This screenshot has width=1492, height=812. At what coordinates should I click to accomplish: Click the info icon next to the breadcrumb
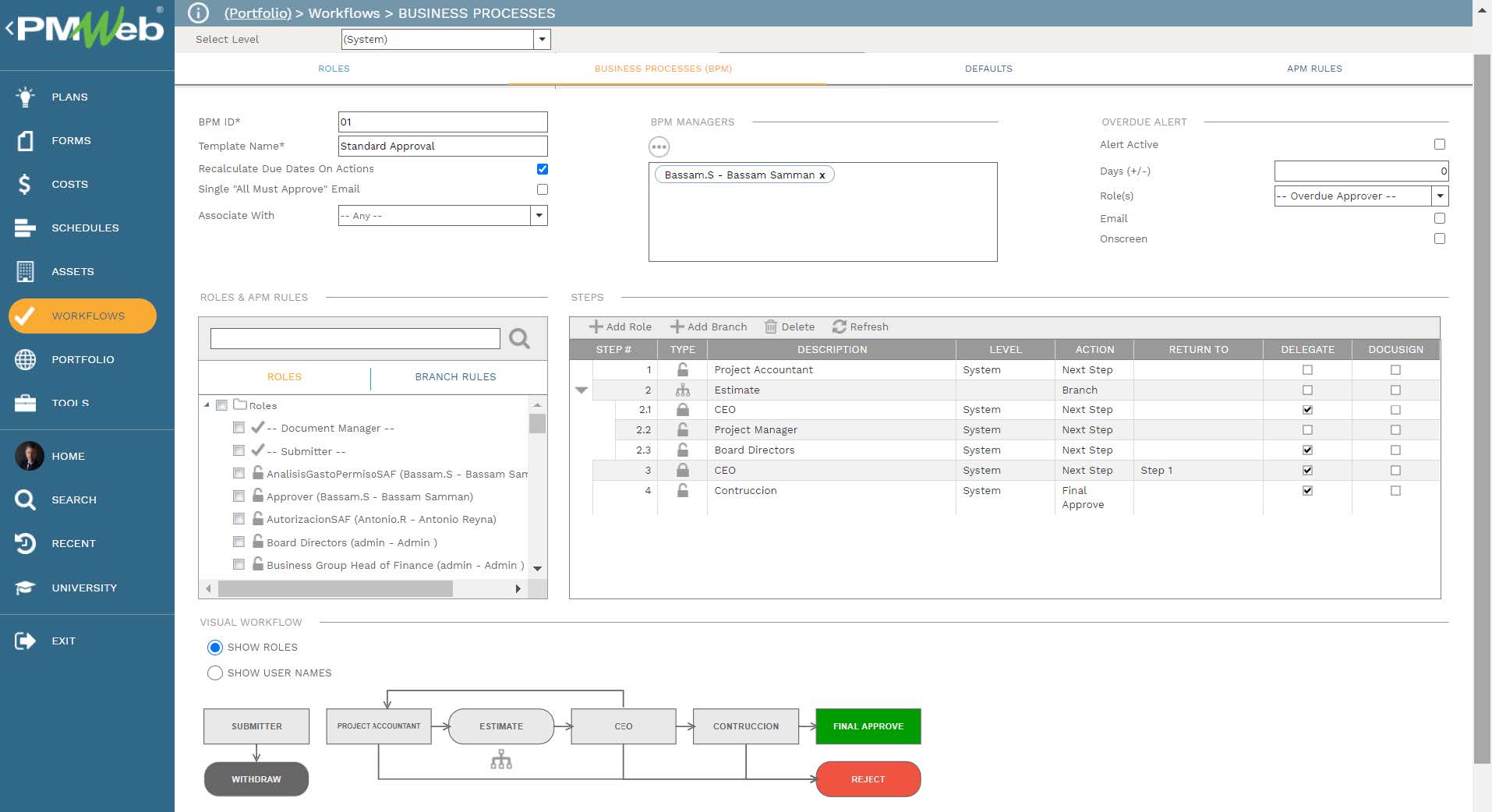pos(196,12)
